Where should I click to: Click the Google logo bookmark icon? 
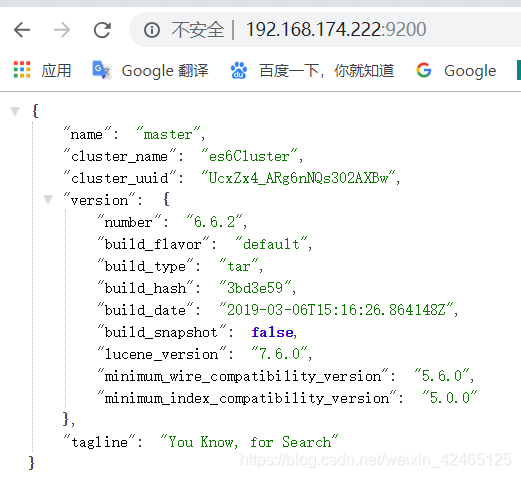click(424, 70)
